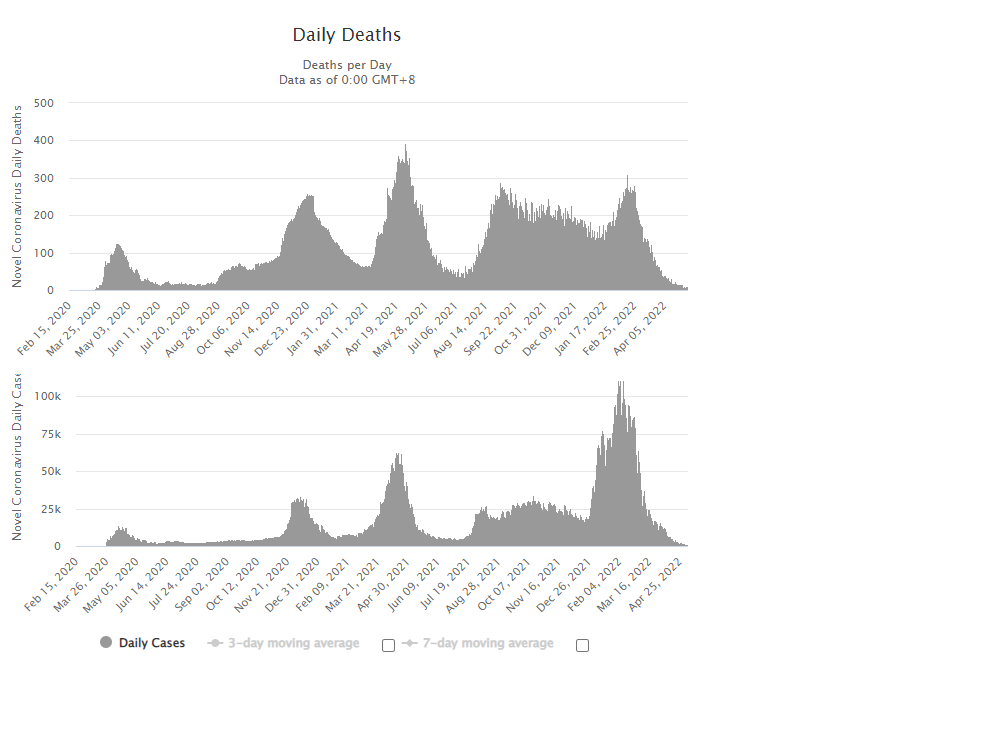Click the Deaths per Day subtitle
The width and height of the screenshot is (1000, 730).
(x=346, y=65)
